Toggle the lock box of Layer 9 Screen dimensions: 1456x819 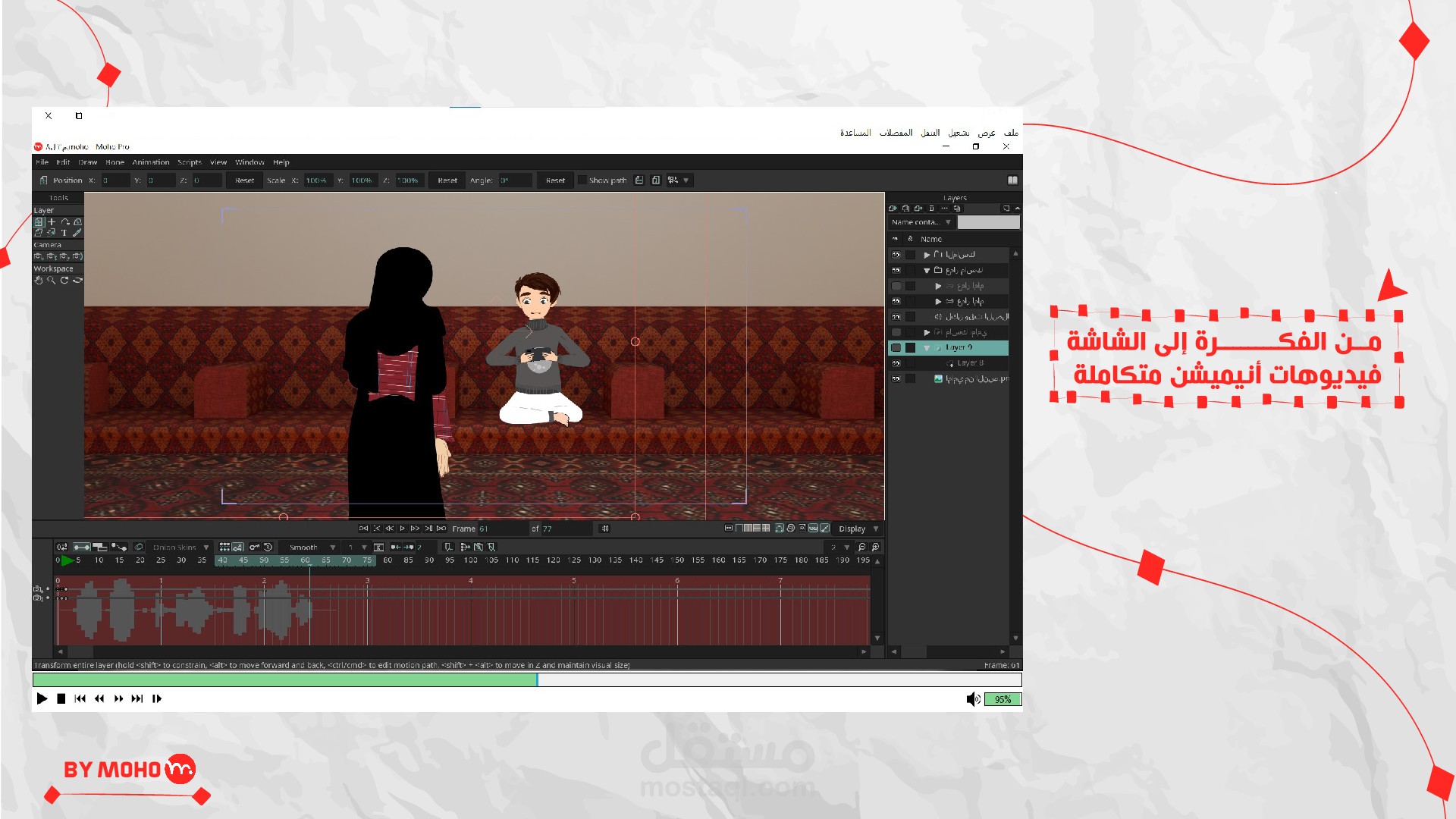pos(910,347)
